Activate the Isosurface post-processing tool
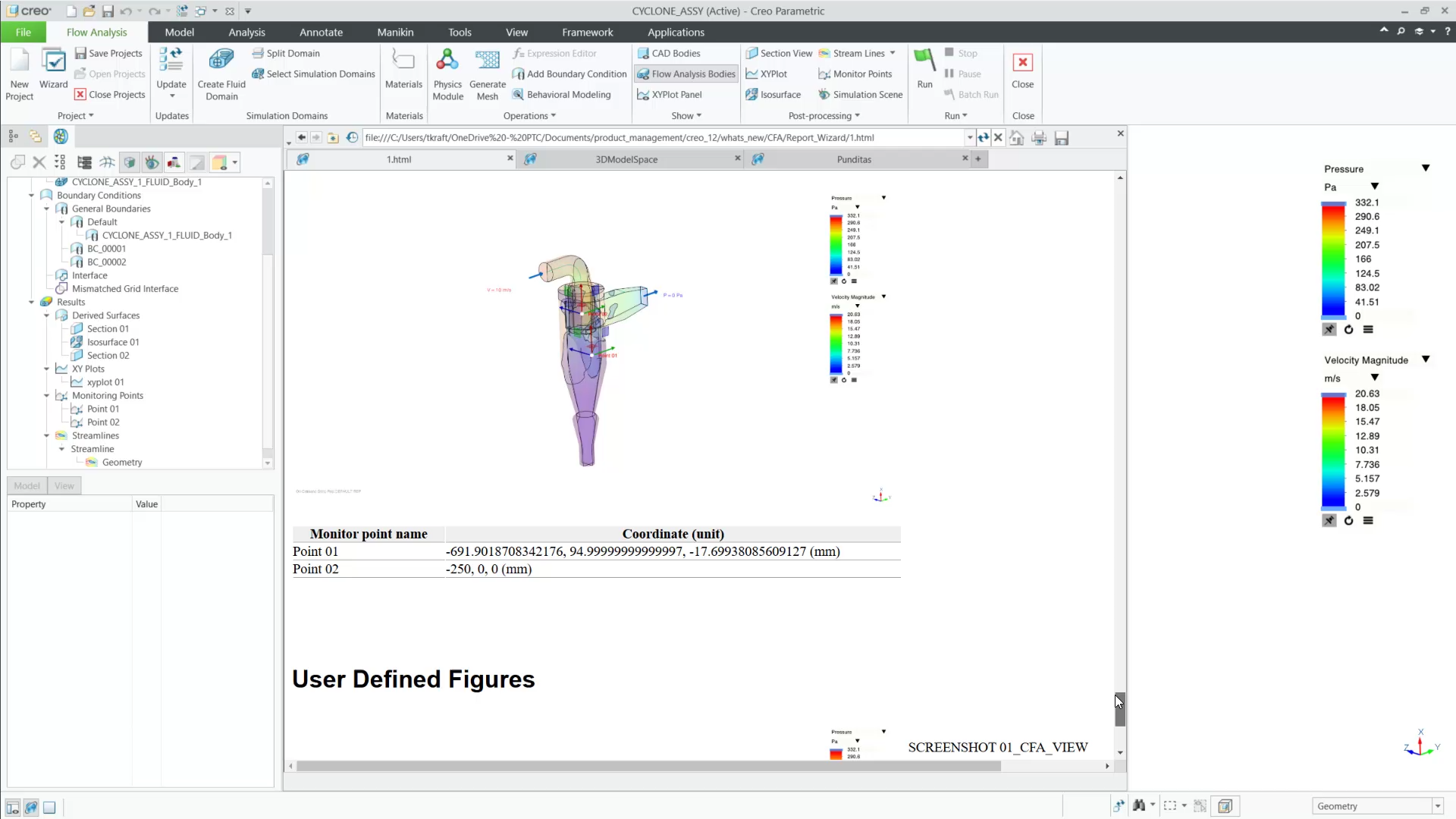The width and height of the screenshot is (1456, 819). tap(773, 94)
